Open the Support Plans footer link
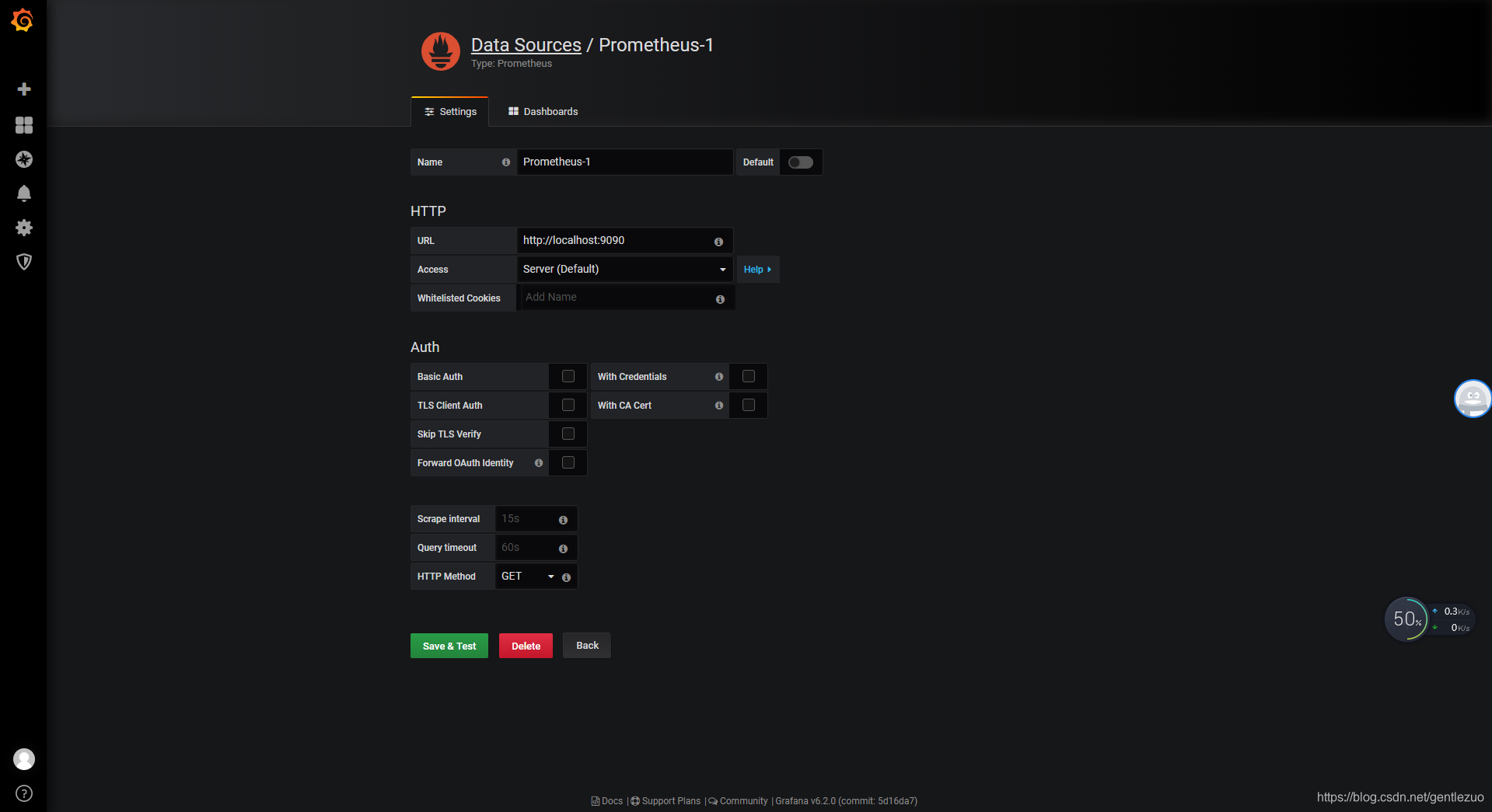Screen dimensions: 1492x812 666,801
